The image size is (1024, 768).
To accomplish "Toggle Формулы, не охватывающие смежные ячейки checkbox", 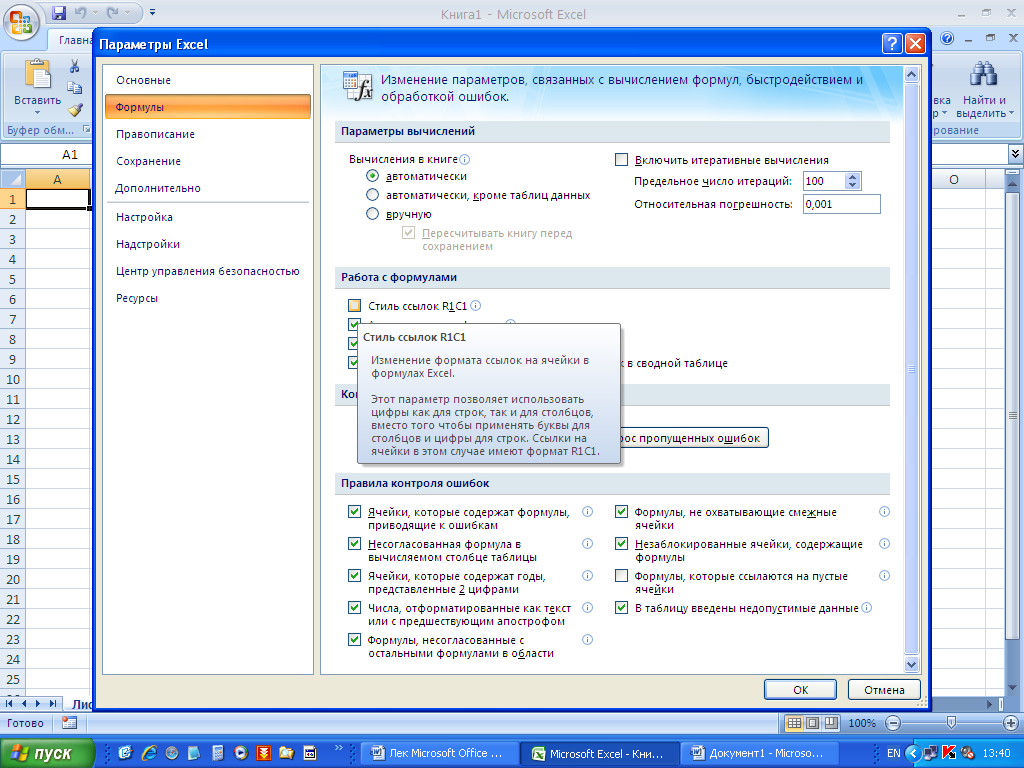I will click(622, 512).
